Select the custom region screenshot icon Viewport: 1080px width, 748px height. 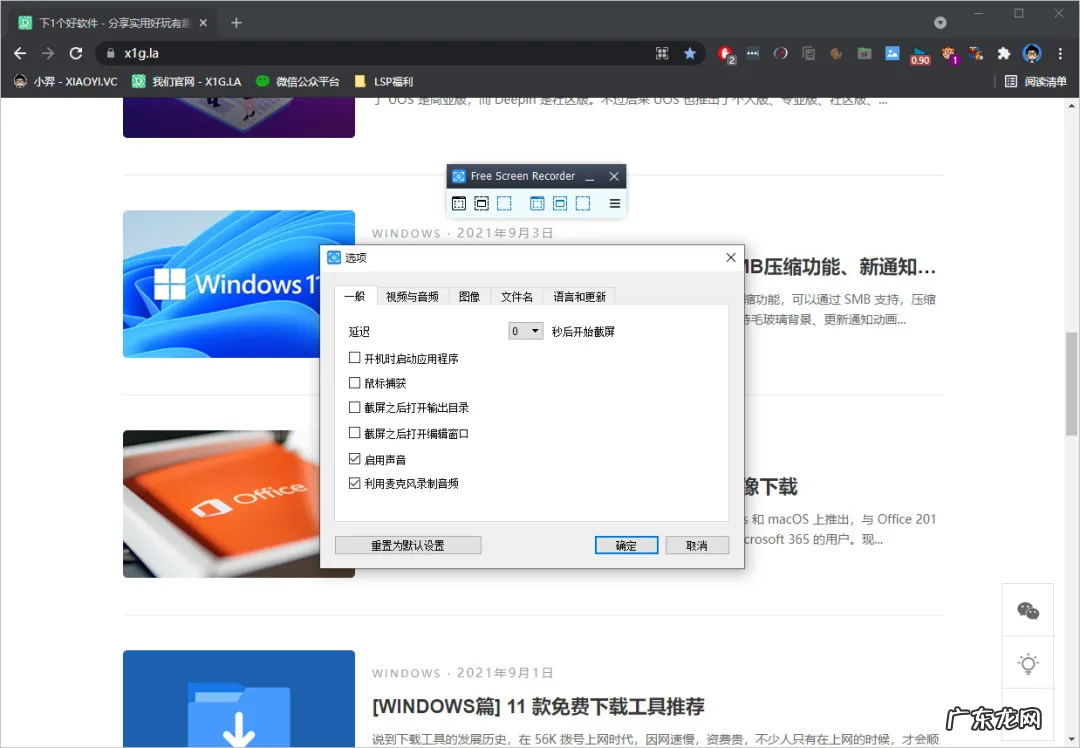[503, 203]
